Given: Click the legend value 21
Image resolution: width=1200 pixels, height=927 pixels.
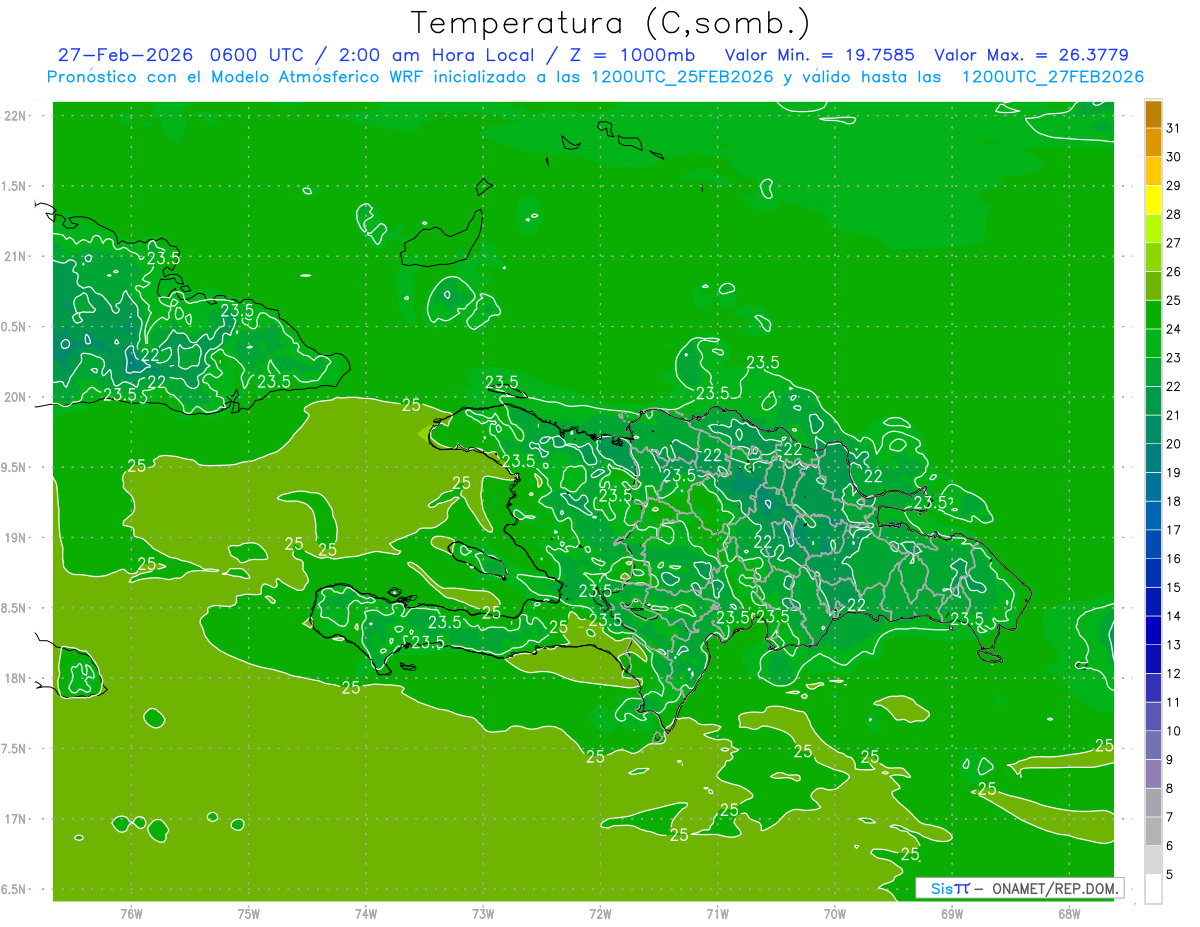Looking at the screenshot, I should tap(1174, 415).
